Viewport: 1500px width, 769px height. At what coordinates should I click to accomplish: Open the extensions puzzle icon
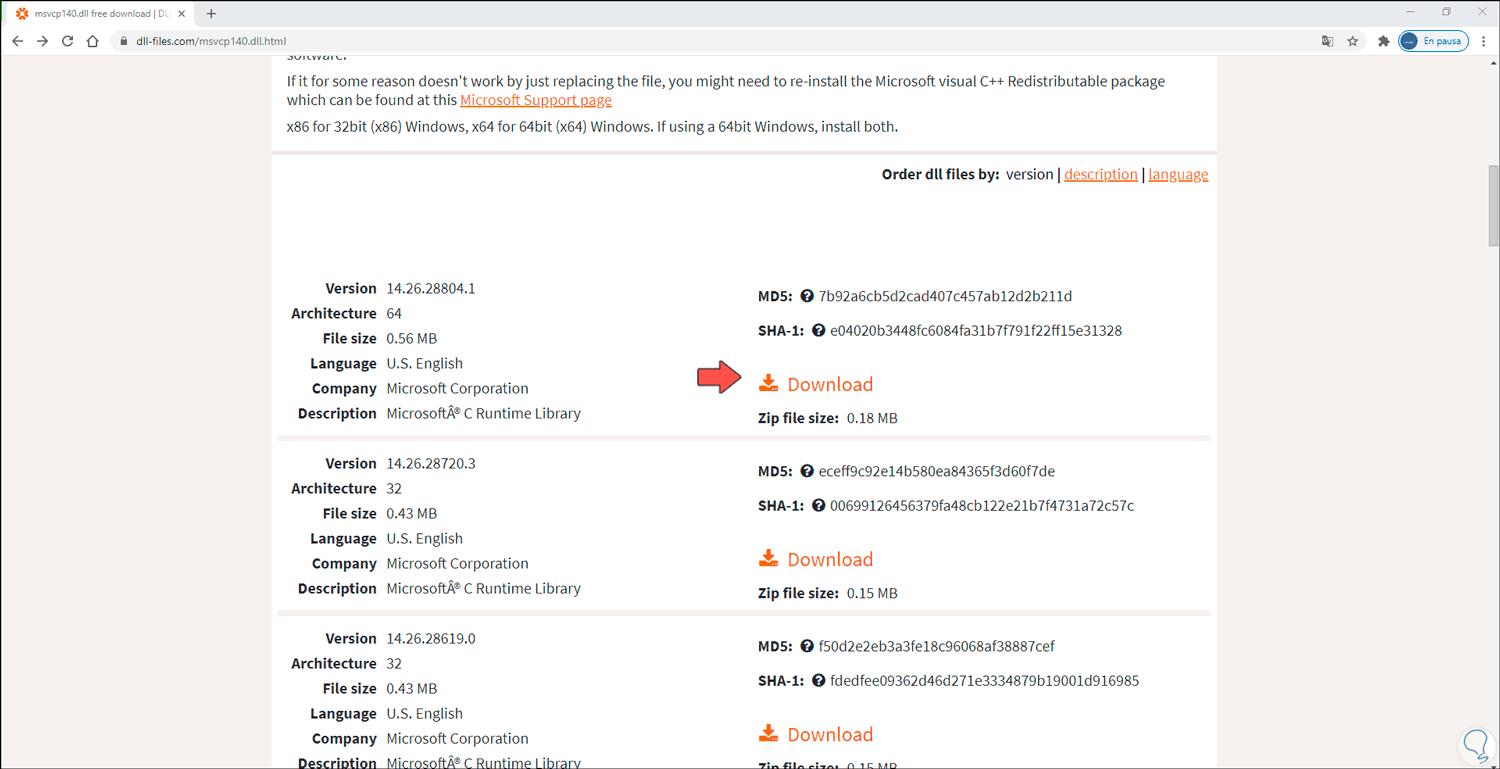point(1384,41)
